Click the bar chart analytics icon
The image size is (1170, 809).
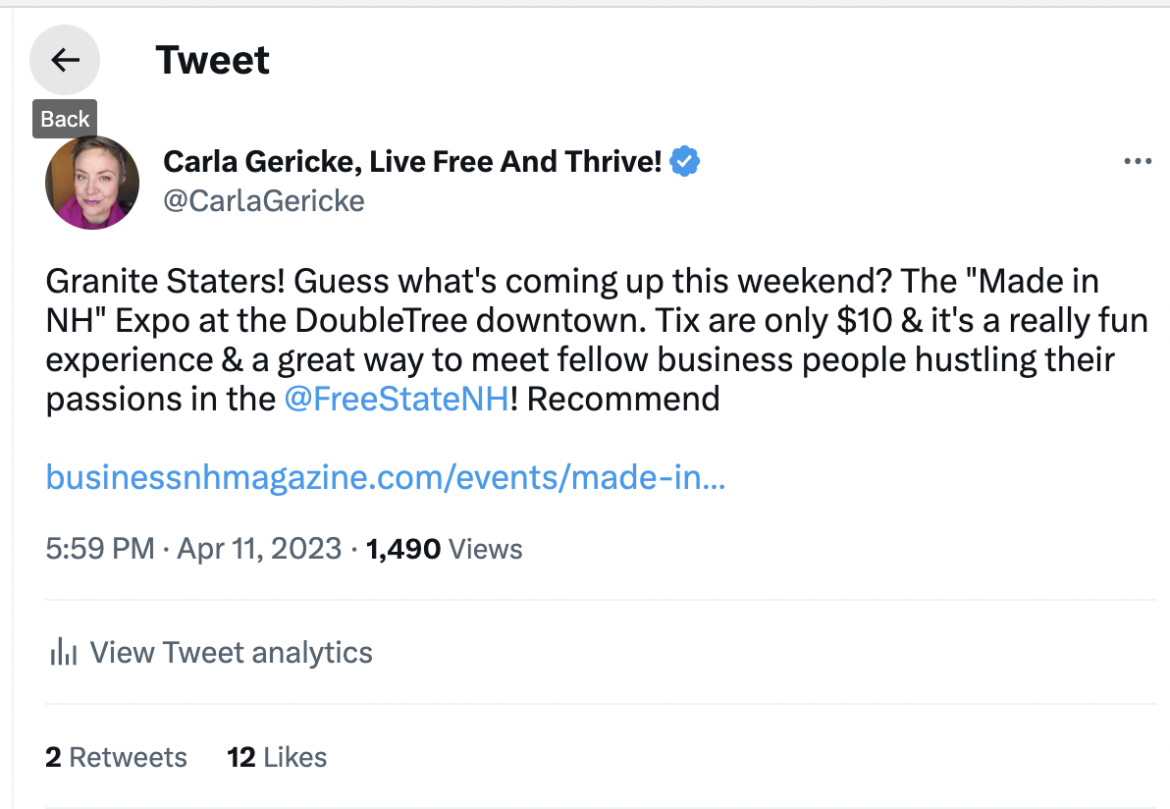click(63, 654)
